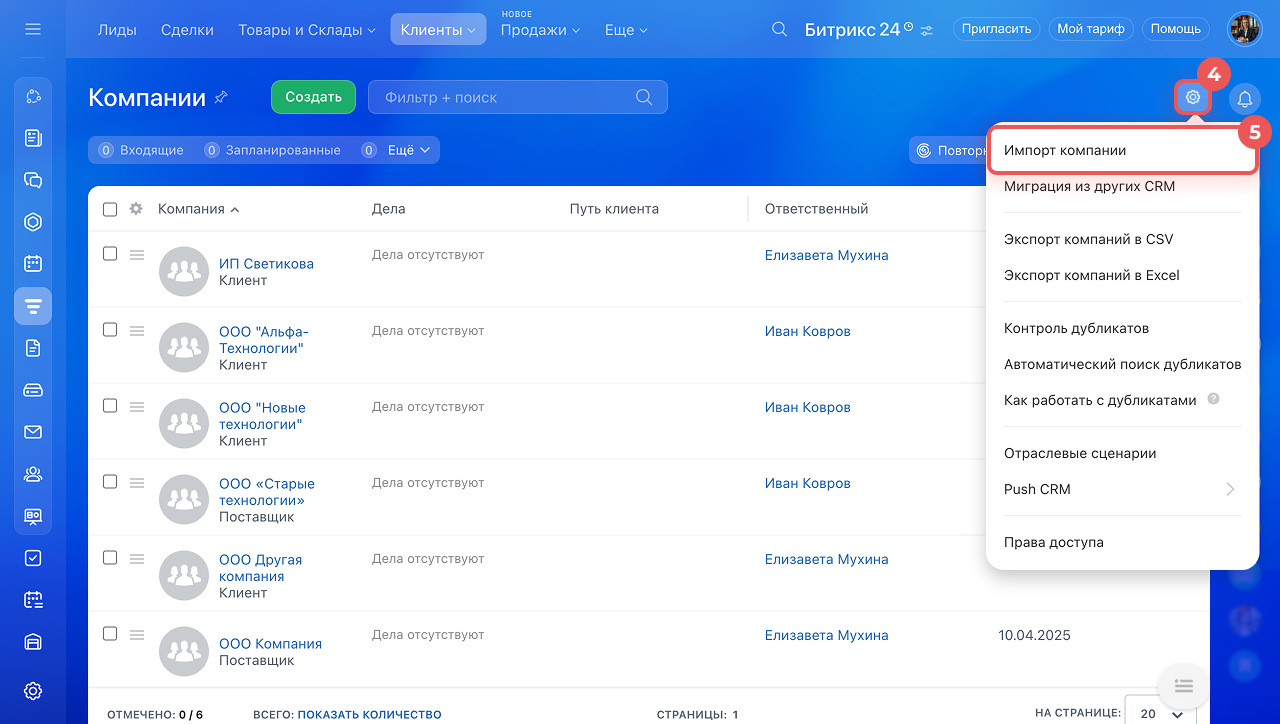The image size is (1280, 724).
Task: Click the search magnifier icon in top bar
Action: [x=780, y=29]
